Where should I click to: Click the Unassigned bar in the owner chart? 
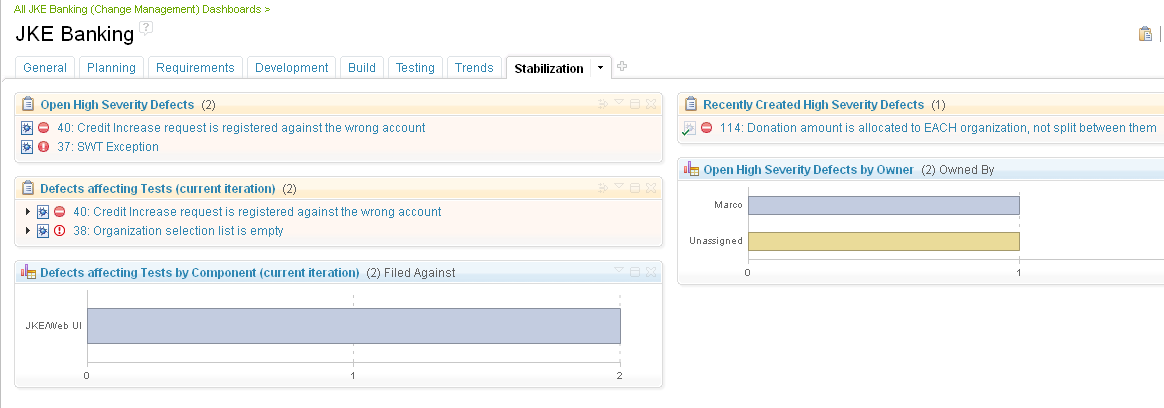click(x=883, y=241)
